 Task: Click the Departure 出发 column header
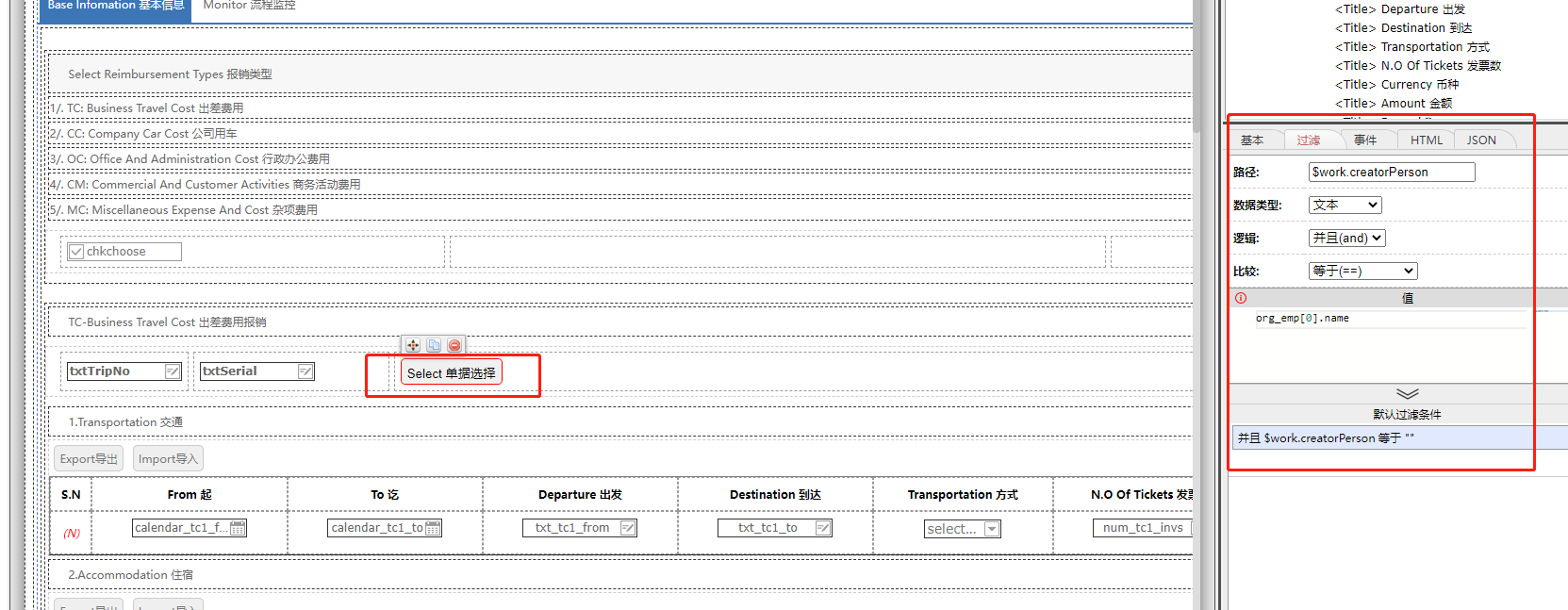tap(580, 495)
